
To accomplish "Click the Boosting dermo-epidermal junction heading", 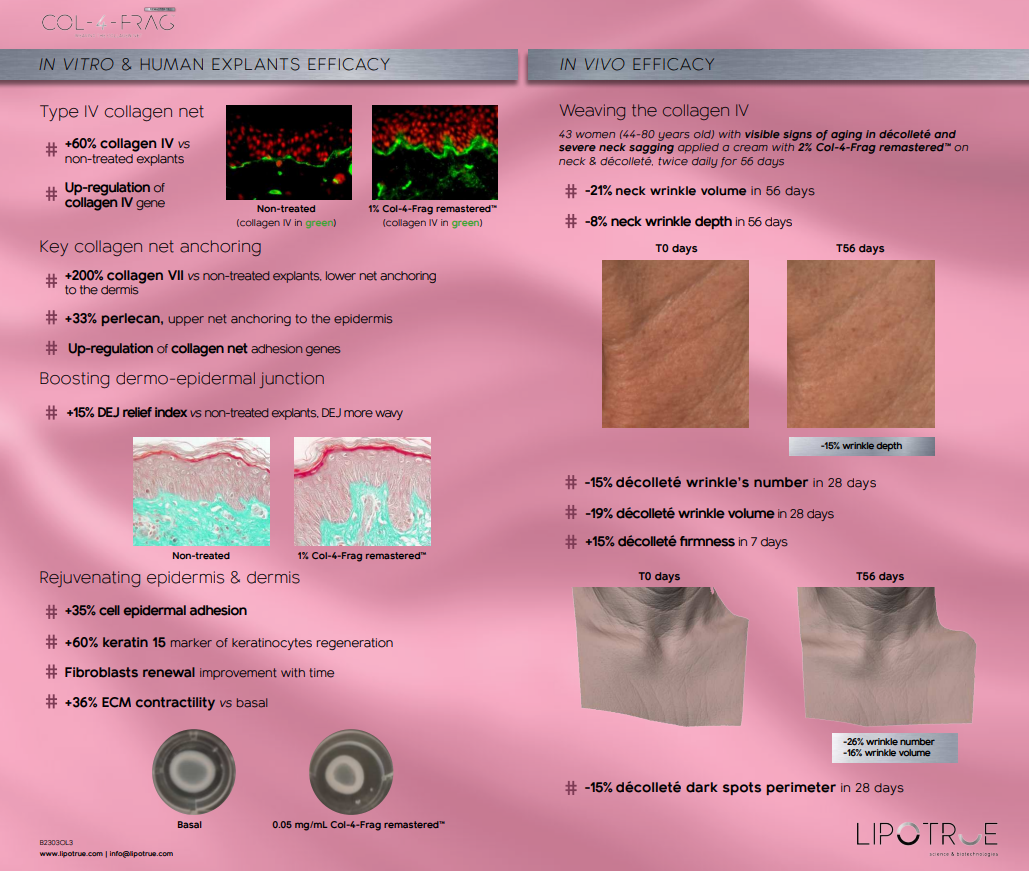I will (x=182, y=379).
